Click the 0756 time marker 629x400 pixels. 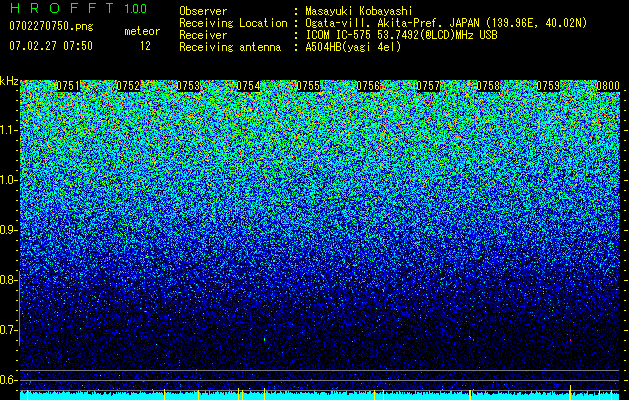(x=368, y=86)
